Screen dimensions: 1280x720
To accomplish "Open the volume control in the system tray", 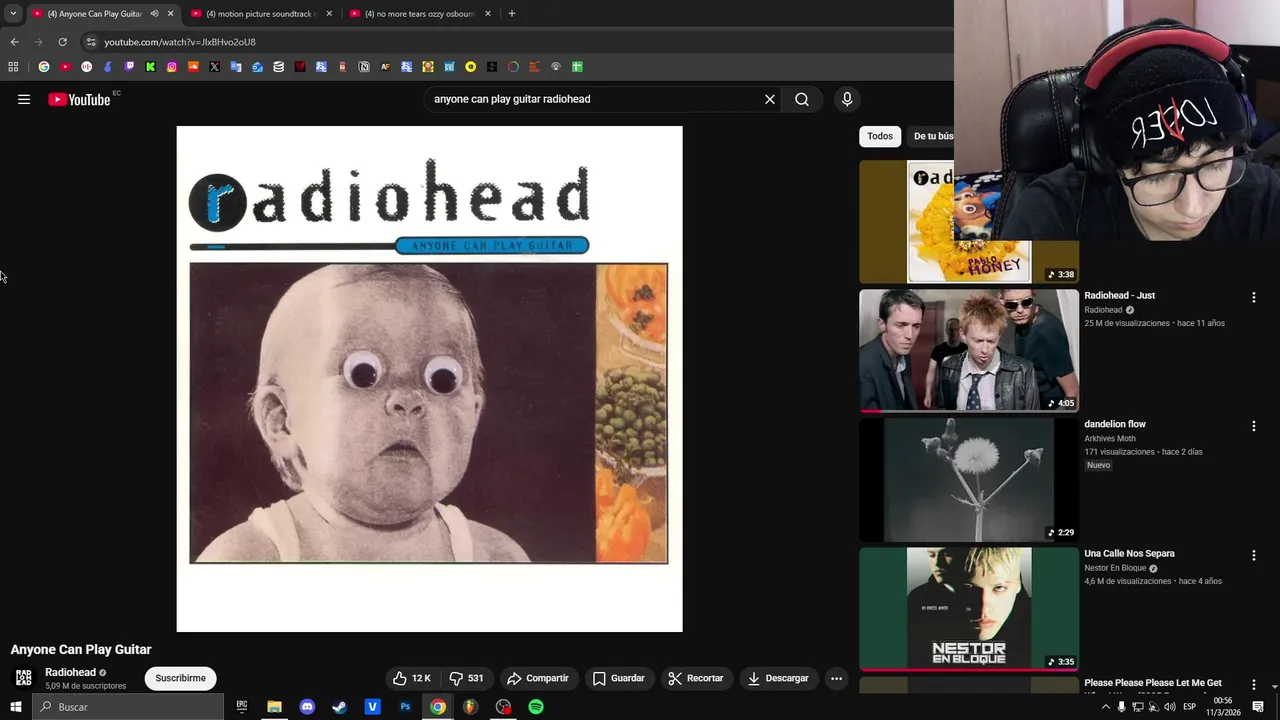I will pos(1170,707).
